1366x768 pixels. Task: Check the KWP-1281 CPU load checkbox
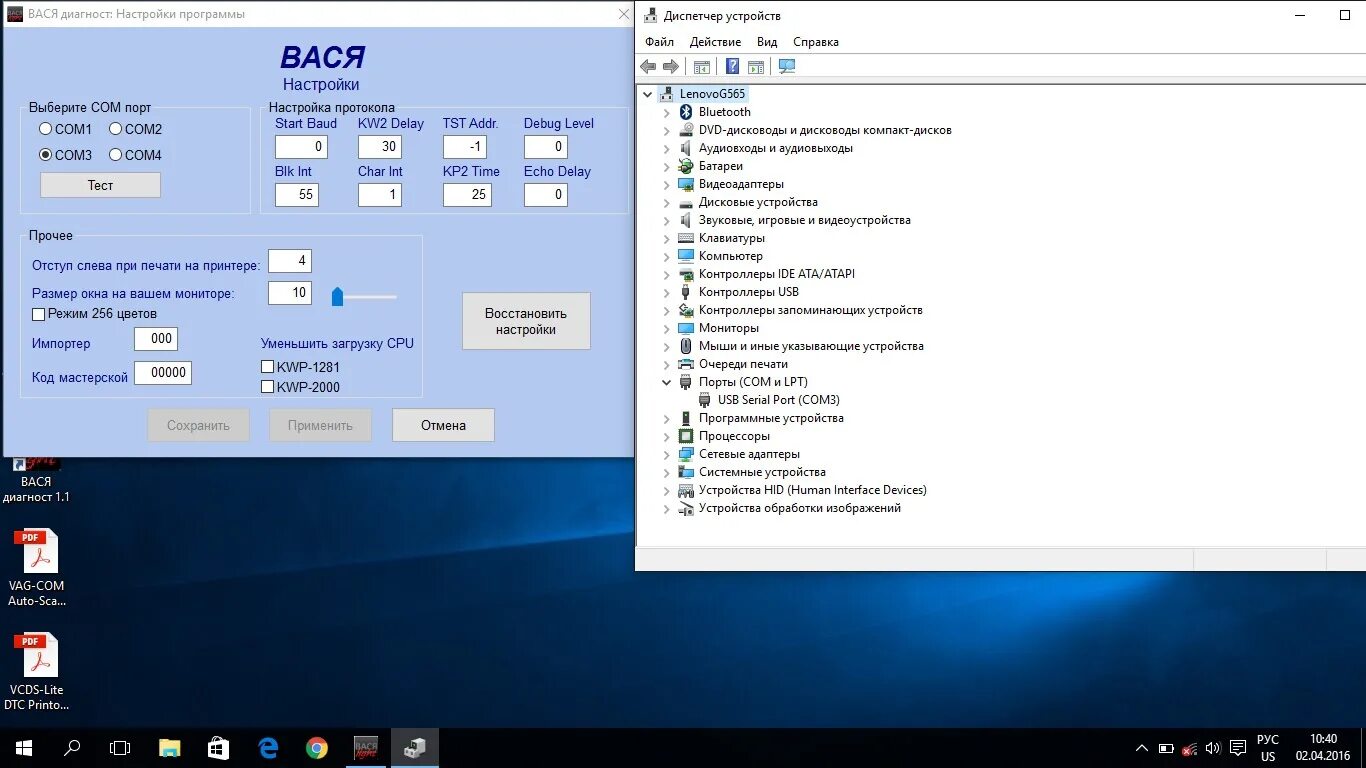(x=267, y=367)
